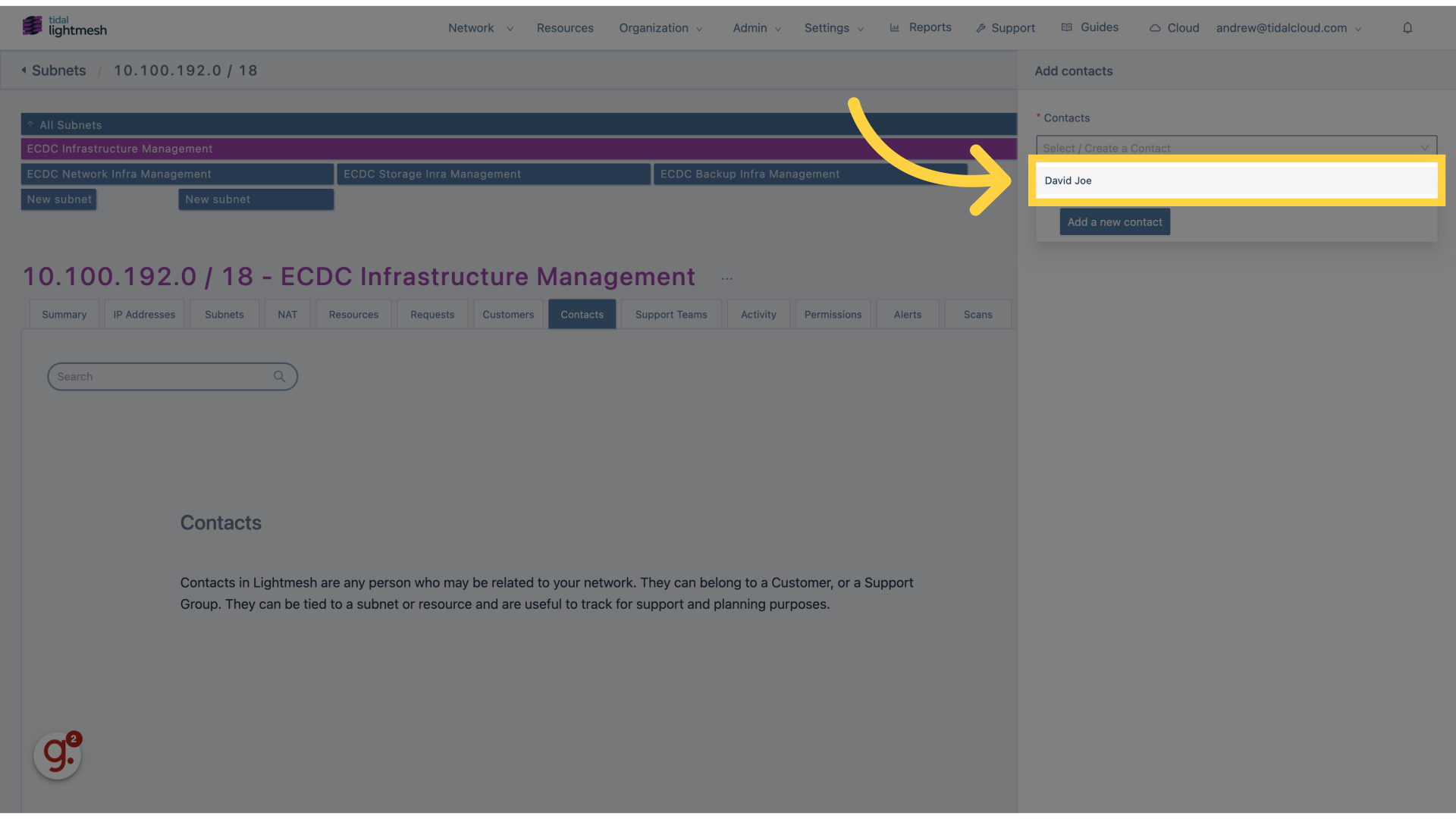Switch to Customers tab

508,315
